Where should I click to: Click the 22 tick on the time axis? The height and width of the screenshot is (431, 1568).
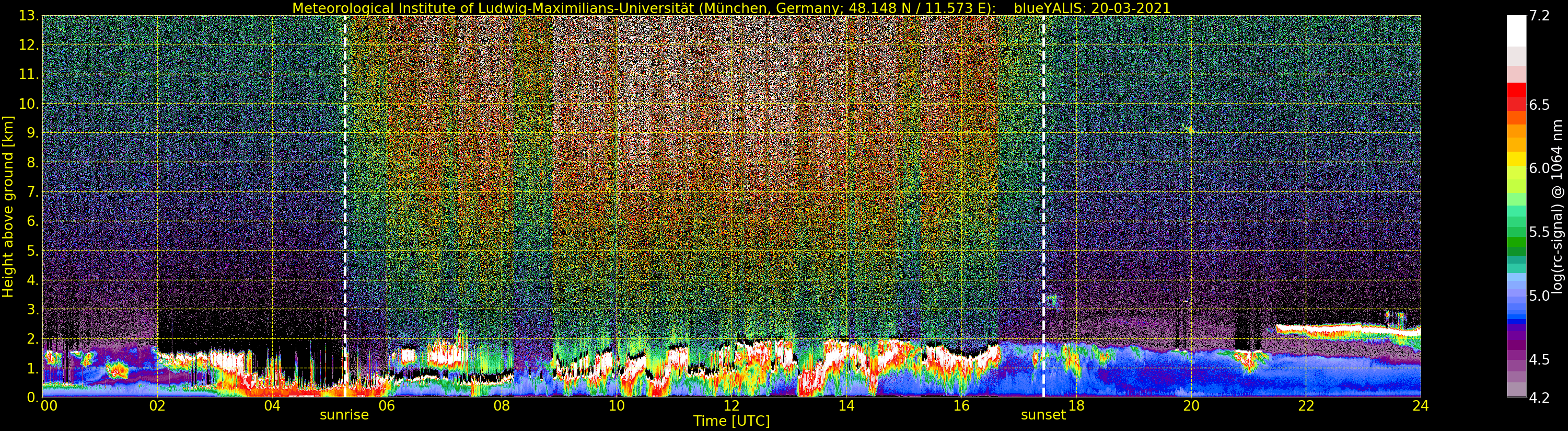tap(1306, 406)
